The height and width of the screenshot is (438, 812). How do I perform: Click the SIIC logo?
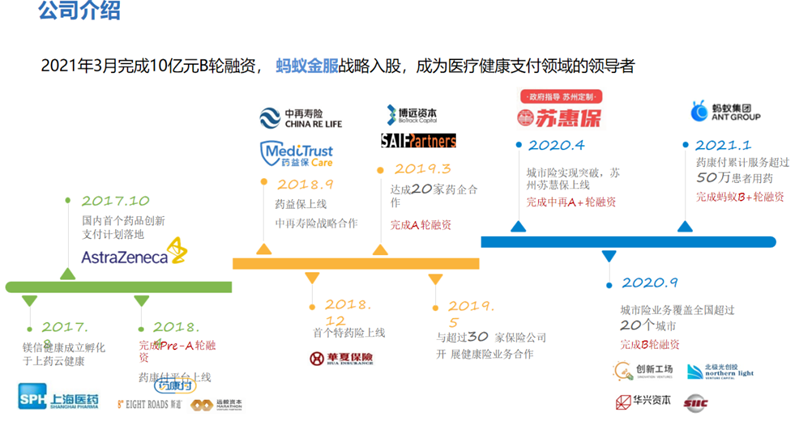click(x=695, y=403)
